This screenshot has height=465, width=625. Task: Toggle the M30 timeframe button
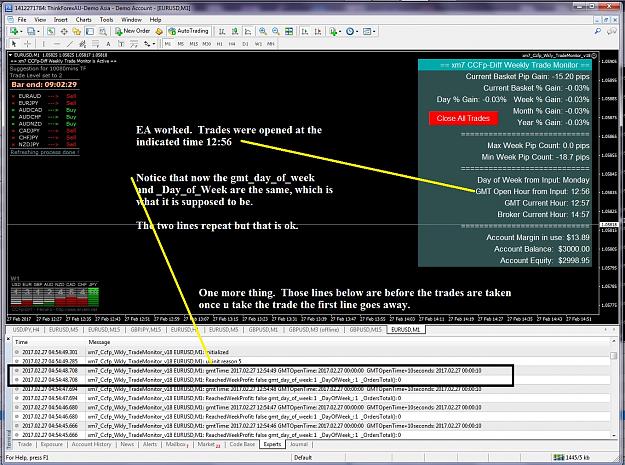coord(206,44)
